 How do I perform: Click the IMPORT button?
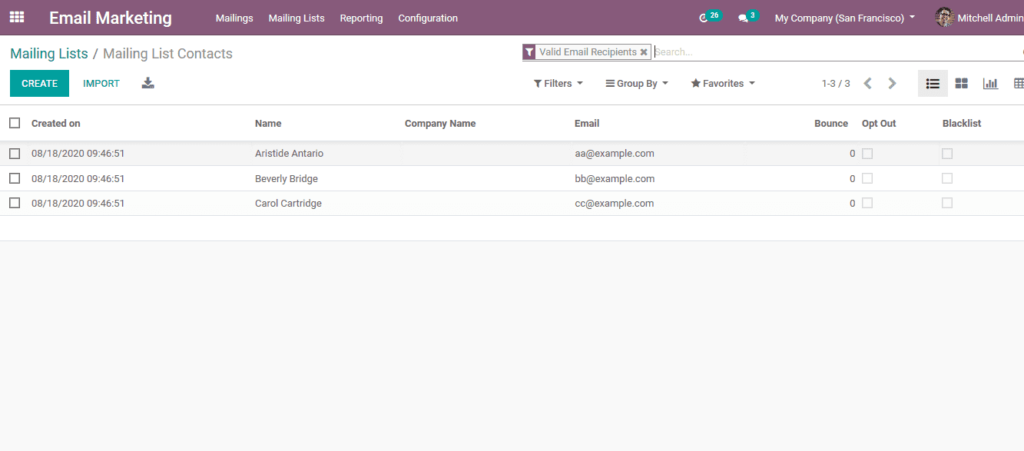click(101, 84)
